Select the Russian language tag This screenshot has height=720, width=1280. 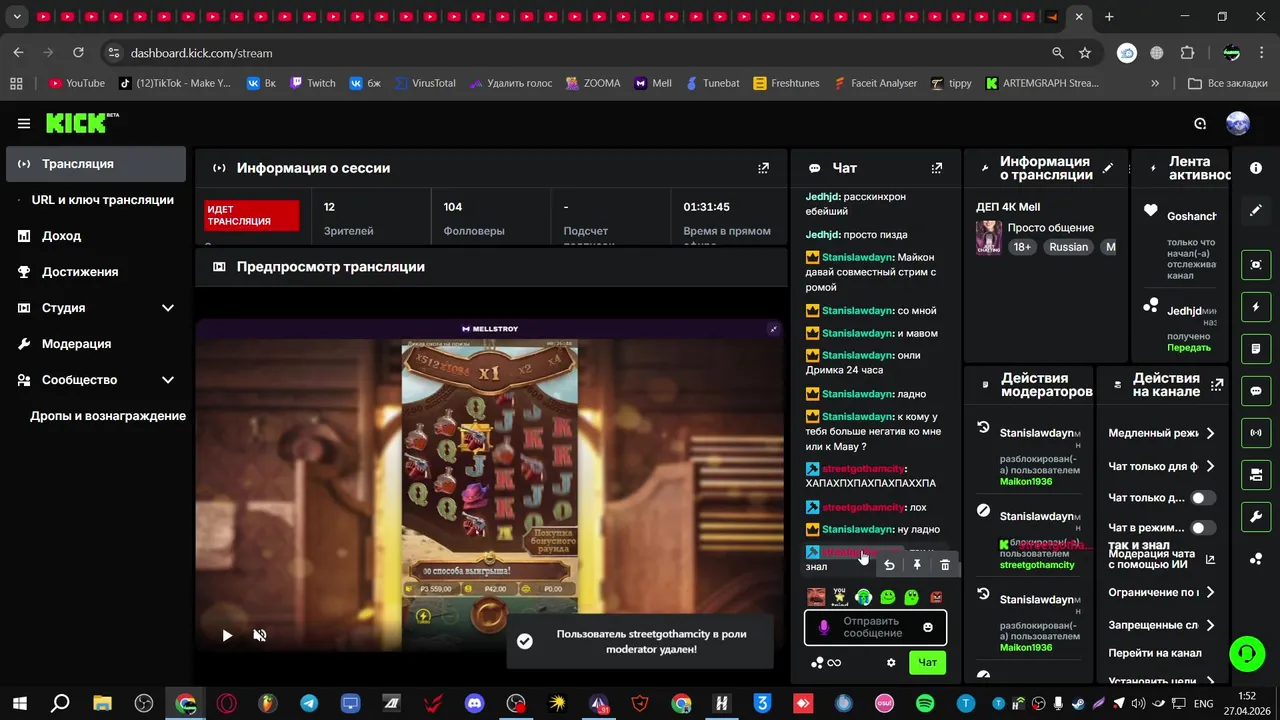click(1068, 247)
